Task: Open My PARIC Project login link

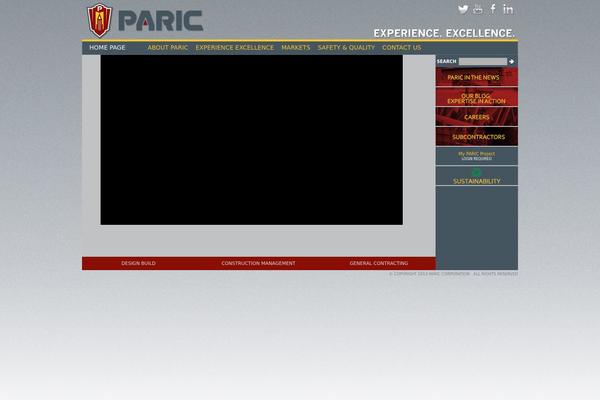Action: point(477,156)
